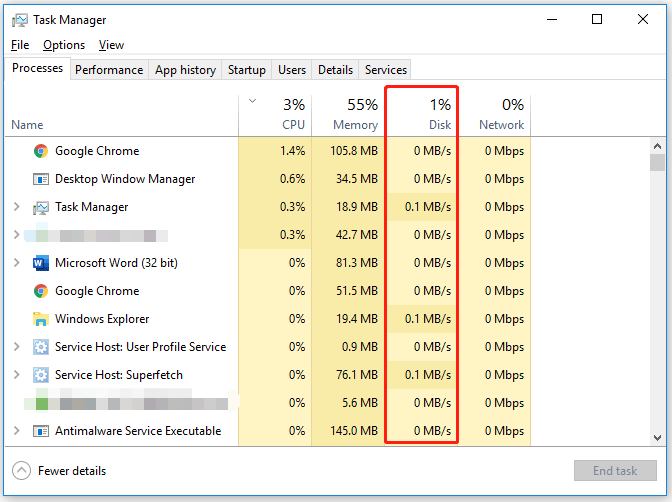Click the End task button

pos(615,471)
